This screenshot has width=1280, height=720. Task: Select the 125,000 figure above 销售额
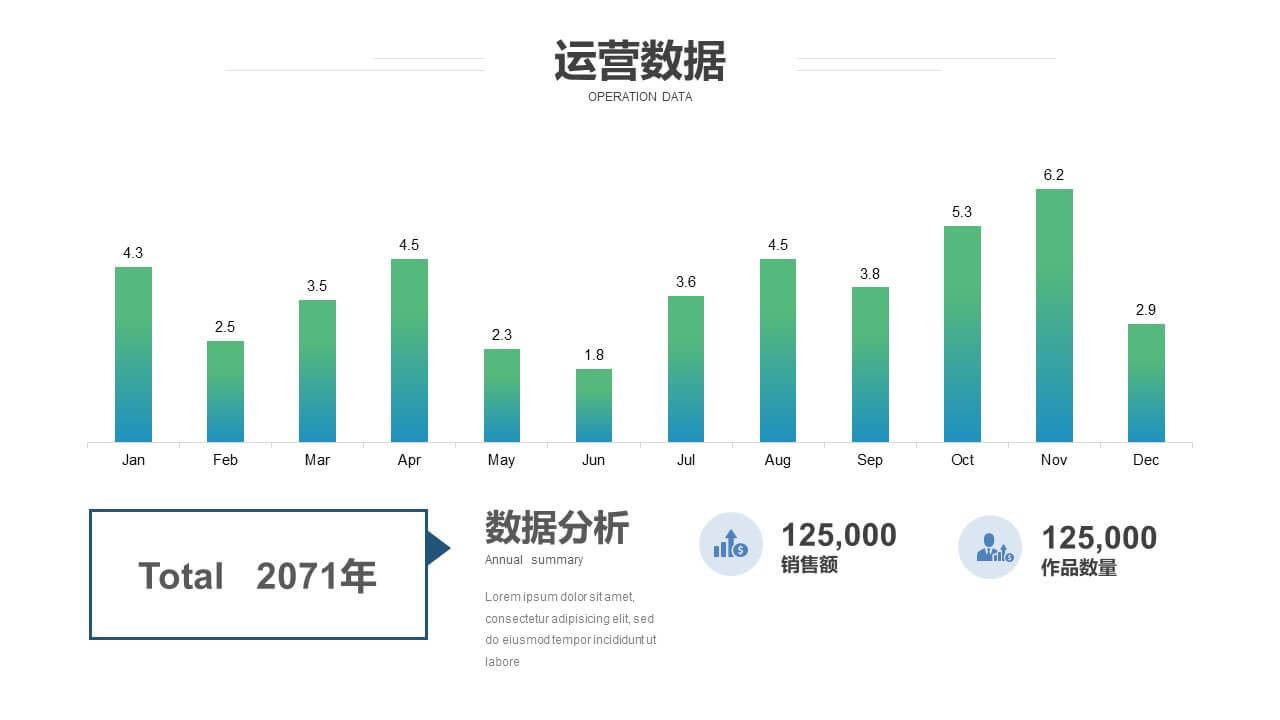(x=838, y=535)
